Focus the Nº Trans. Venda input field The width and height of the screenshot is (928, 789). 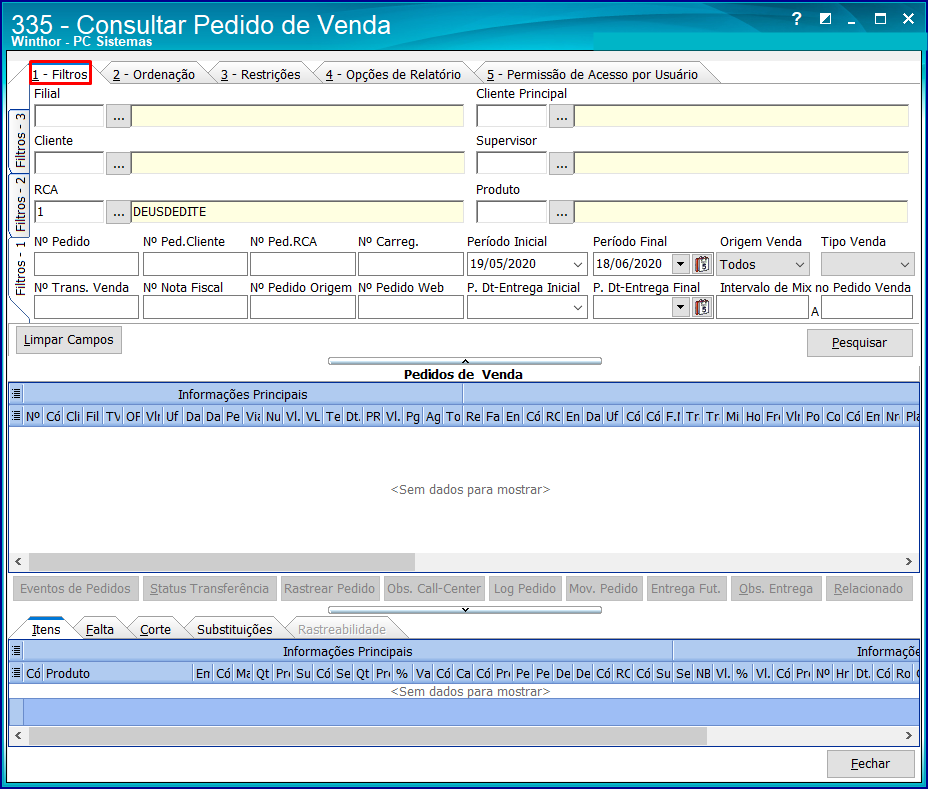86,307
